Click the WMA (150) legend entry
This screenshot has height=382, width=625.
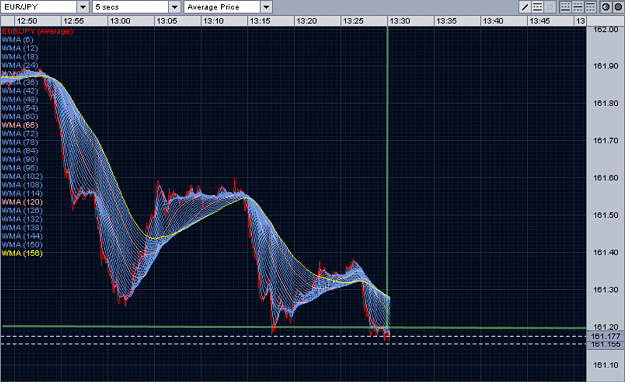(x=22, y=245)
